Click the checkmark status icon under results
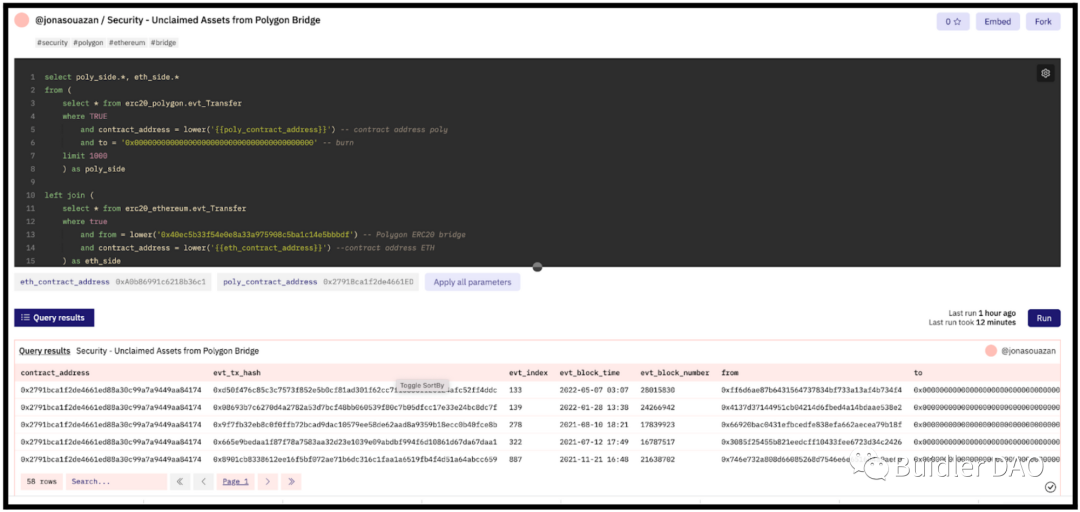Screen dimensions: 1080x512 tap(1050, 487)
